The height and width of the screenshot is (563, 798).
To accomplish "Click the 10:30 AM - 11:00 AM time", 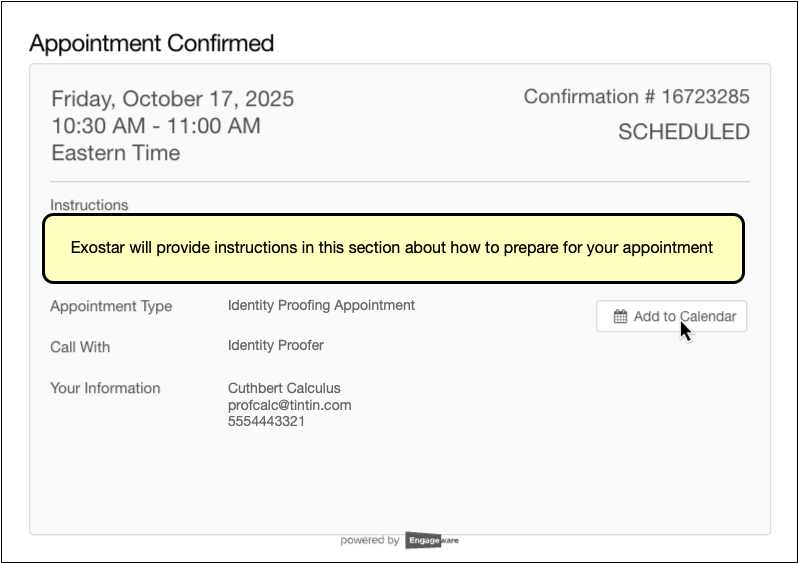I will pos(155,126).
